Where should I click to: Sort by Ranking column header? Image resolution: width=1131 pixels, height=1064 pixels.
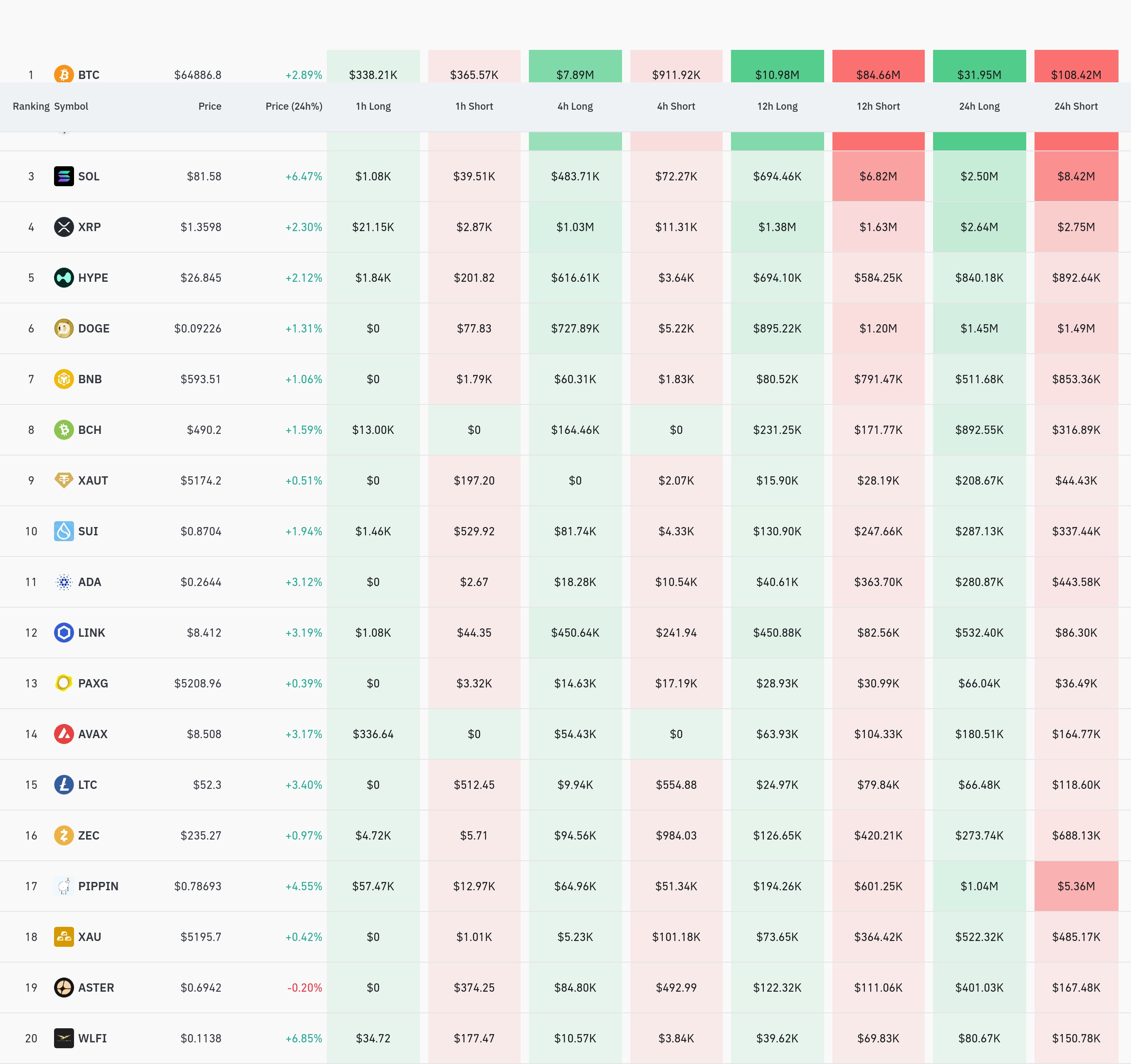point(31,106)
